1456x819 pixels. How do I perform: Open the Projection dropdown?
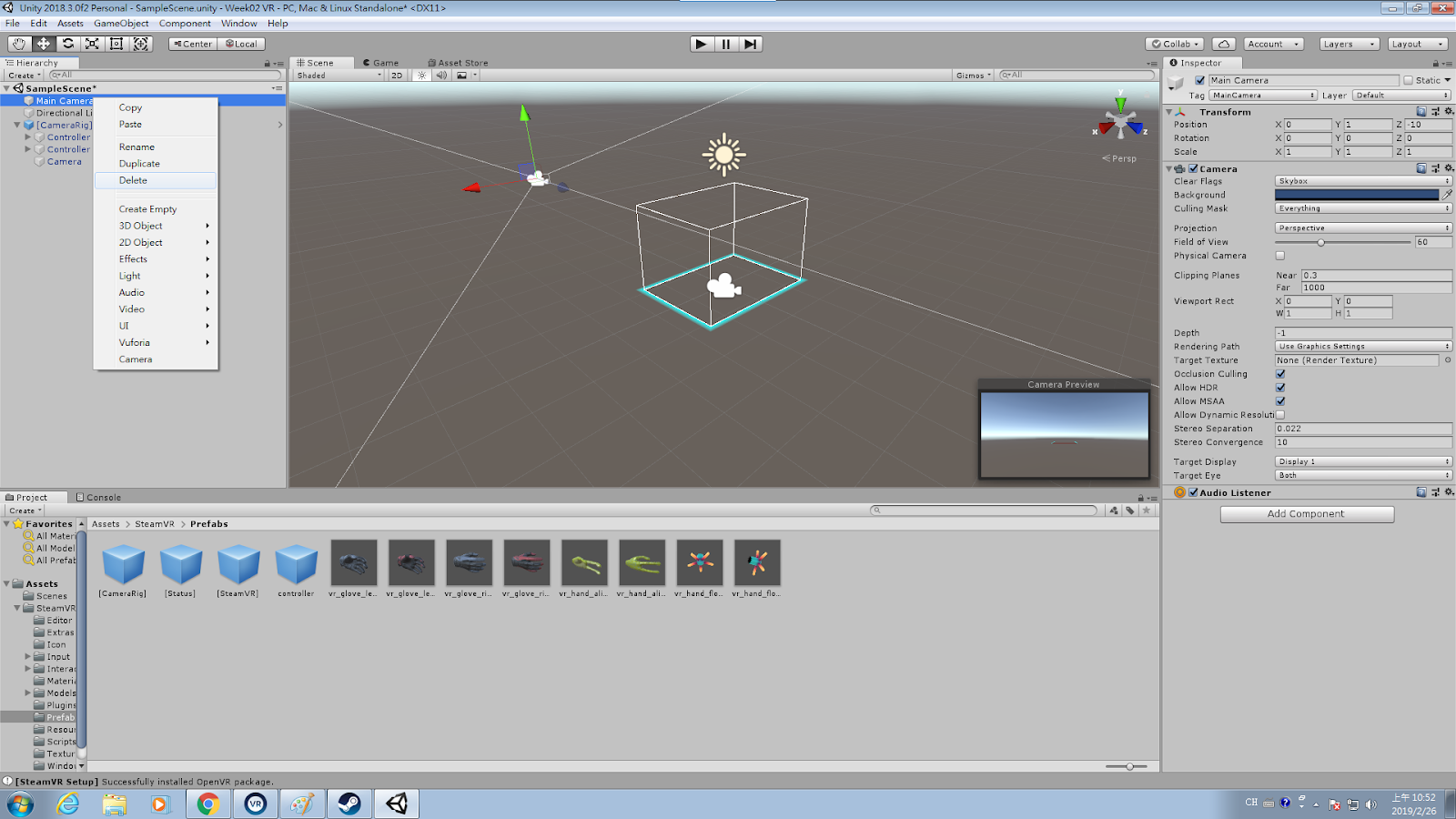[1363, 228]
